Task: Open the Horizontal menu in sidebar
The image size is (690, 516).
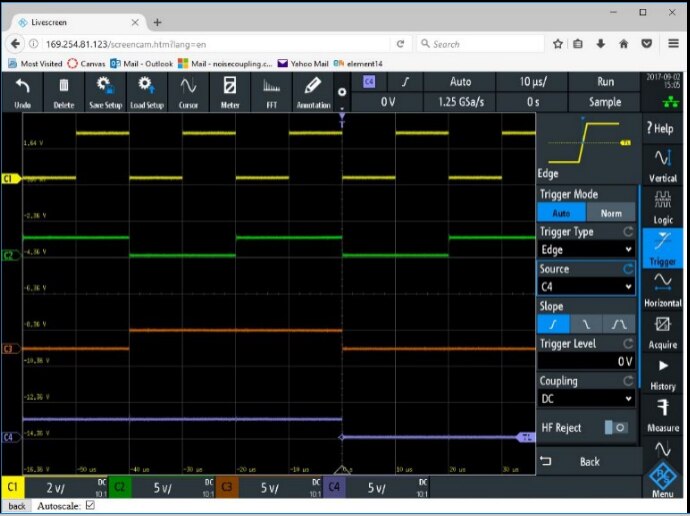Action: click(663, 289)
